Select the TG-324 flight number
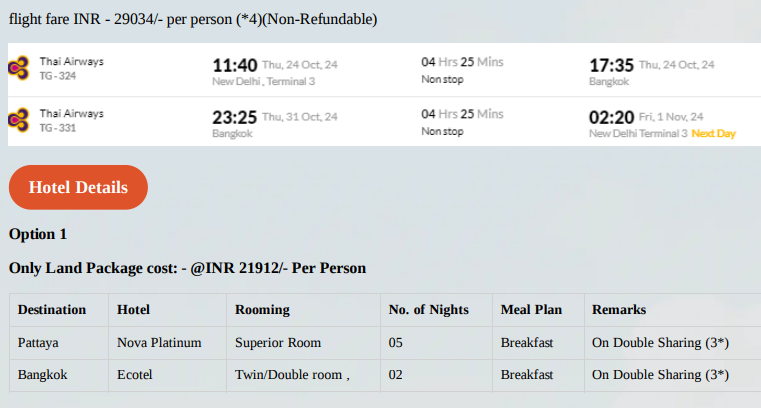The width and height of the screenshot is (761, 408). 58,76
